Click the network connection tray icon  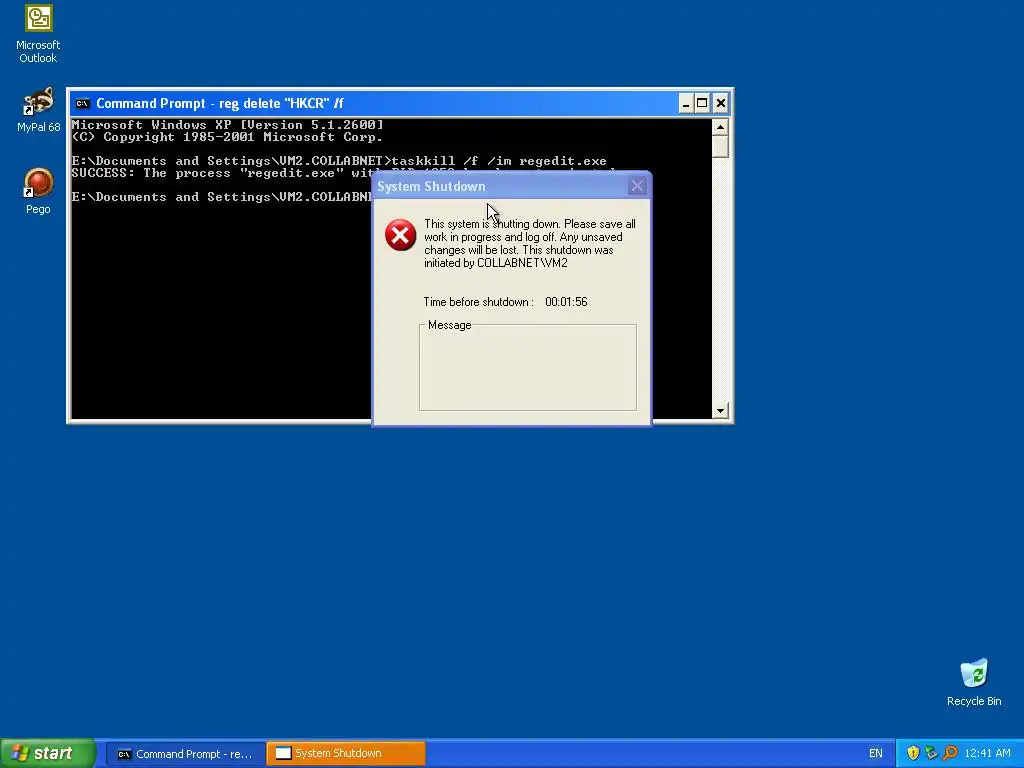click(931, 754)
